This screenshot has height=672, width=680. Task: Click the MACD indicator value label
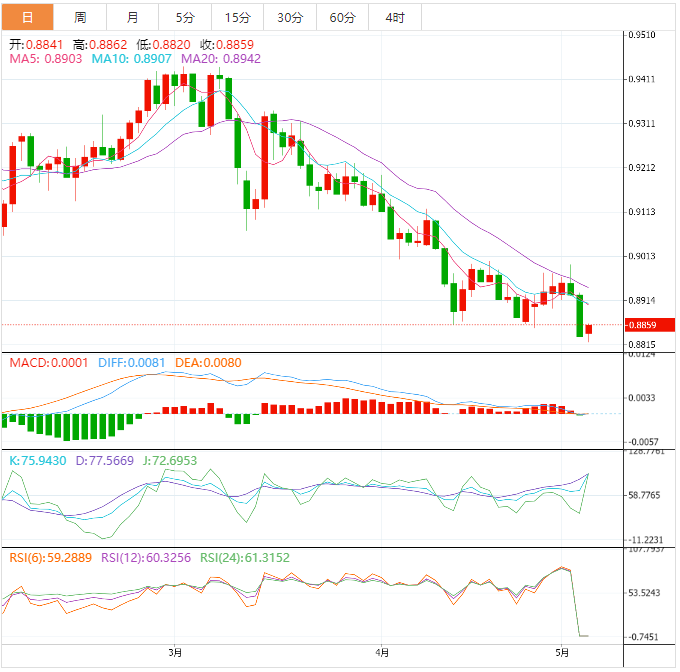coord(49,362)
